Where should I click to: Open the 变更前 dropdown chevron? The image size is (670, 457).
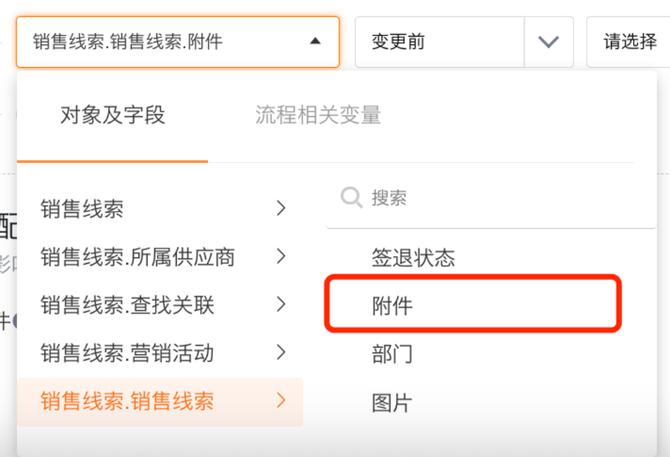[548, 42]
